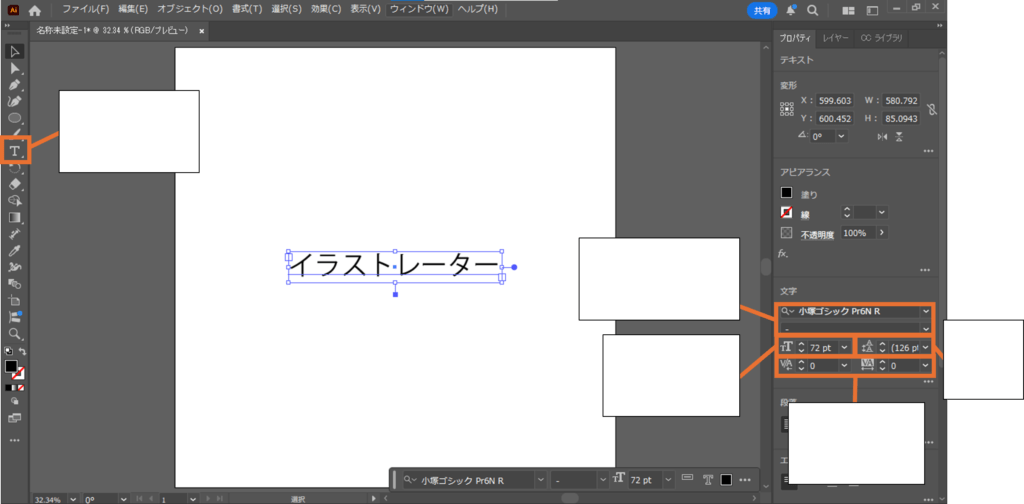Viewport: 1024px width, 504px height.
Task: Toggle the constrain width and height proportions link
Action: (931, 109)
